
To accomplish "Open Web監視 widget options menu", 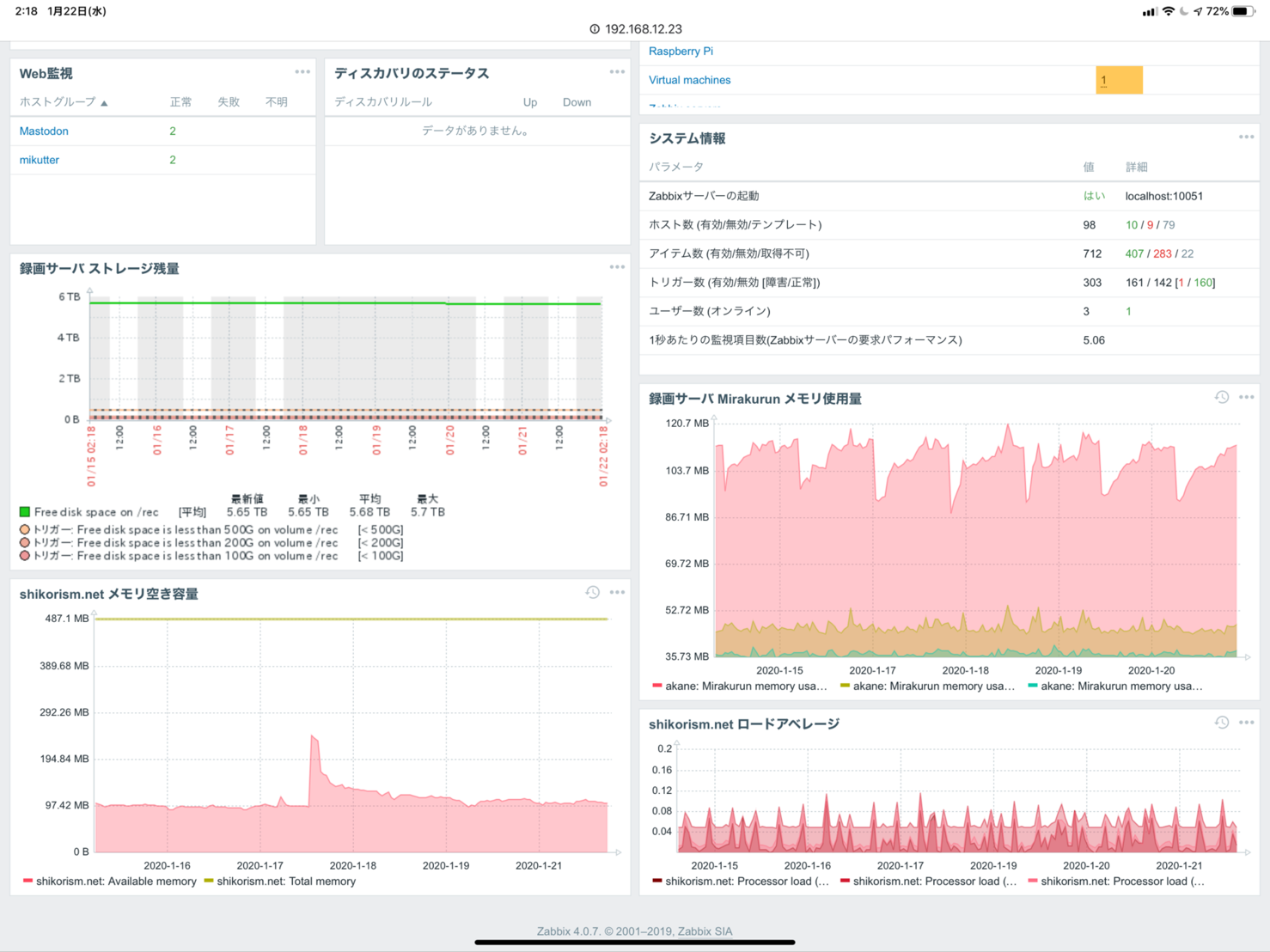I will (302, 72).
